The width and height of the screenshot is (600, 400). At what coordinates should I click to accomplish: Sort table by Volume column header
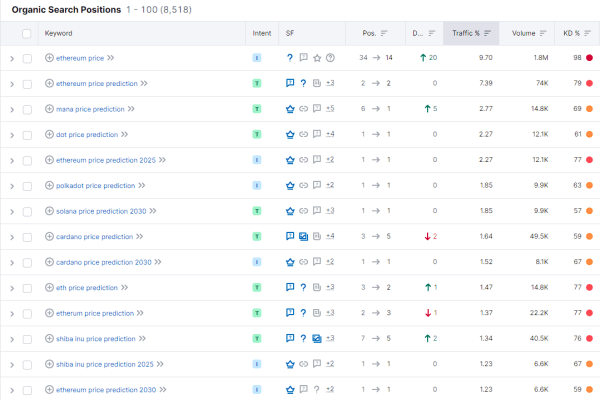pyautogui.click(x=528, y=33)
